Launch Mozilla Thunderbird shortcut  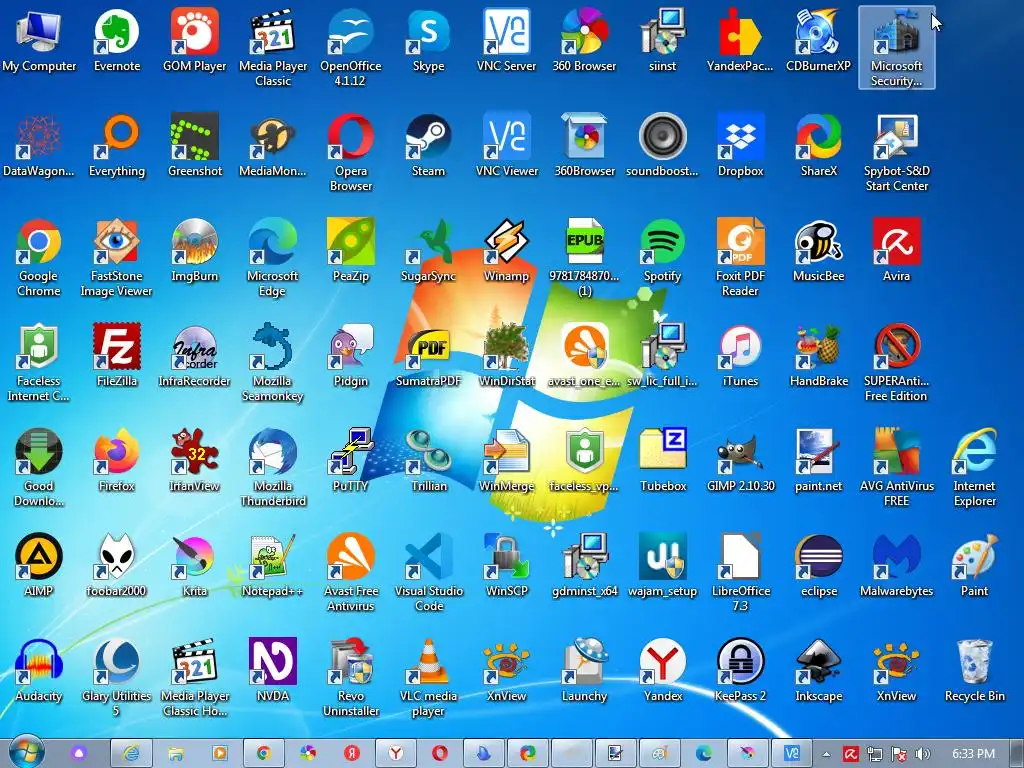[272, 469]
